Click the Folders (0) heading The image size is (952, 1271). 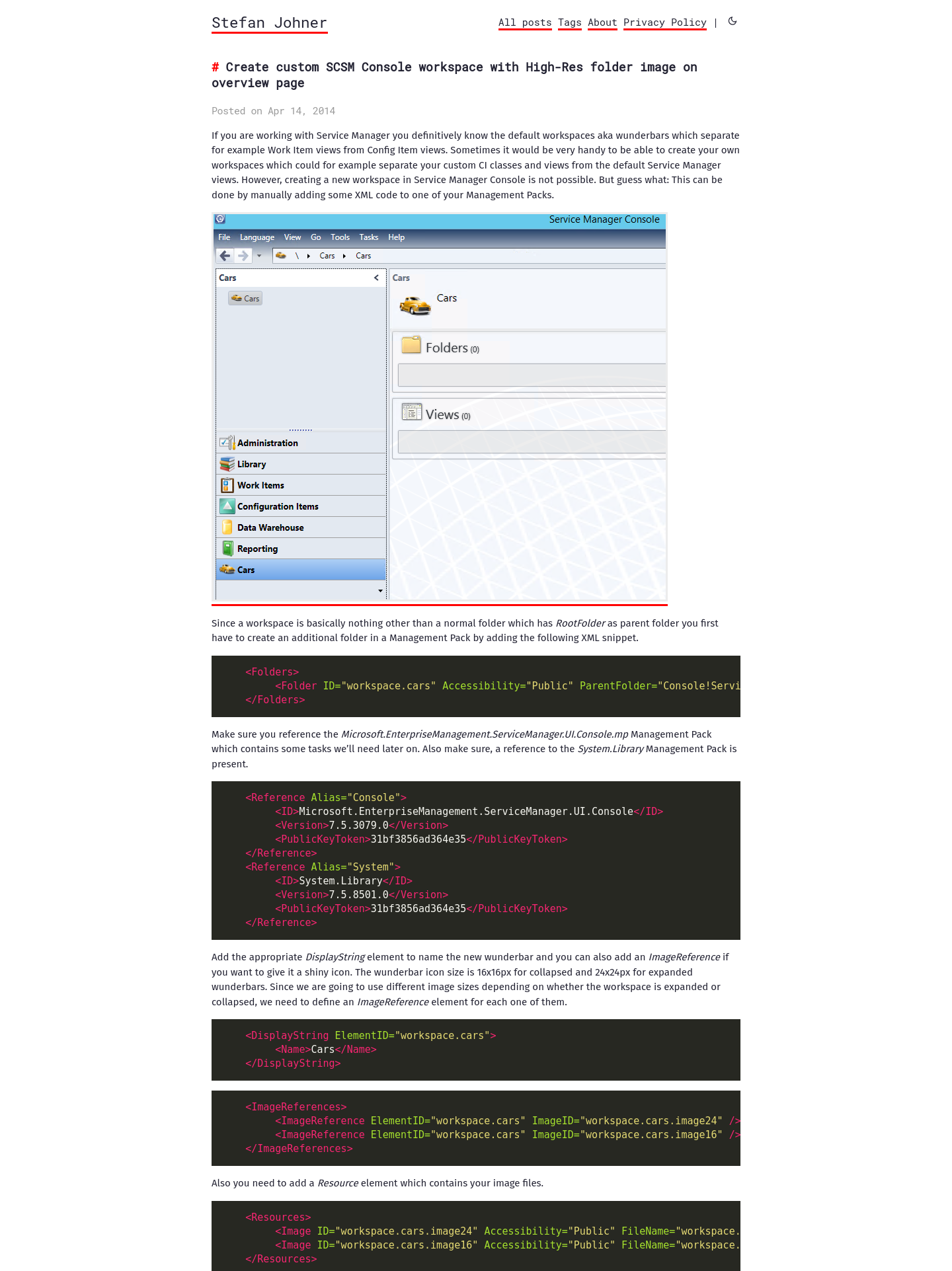[x=452, y=348]
